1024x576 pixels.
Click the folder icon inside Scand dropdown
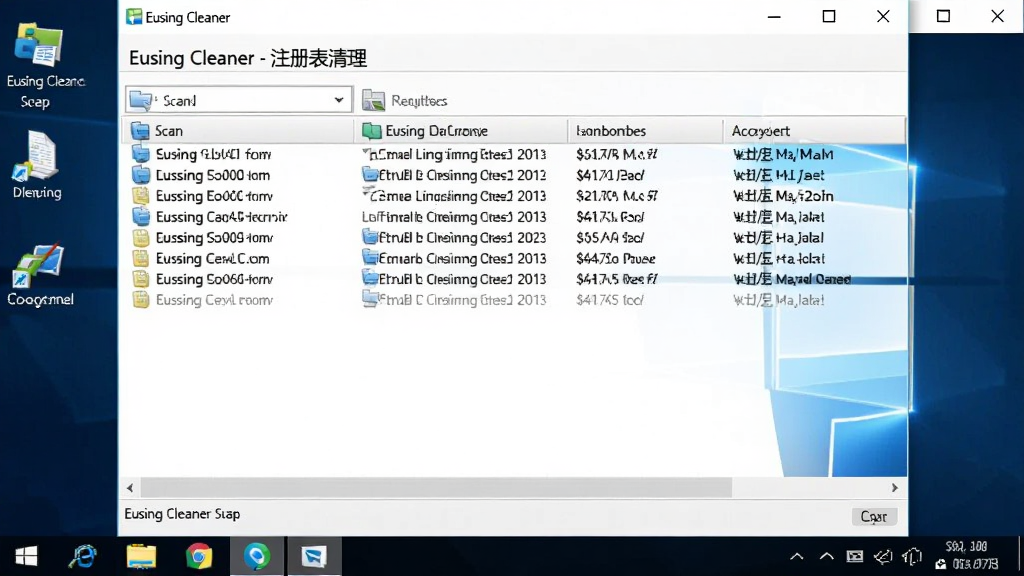(x=140, y=100)
